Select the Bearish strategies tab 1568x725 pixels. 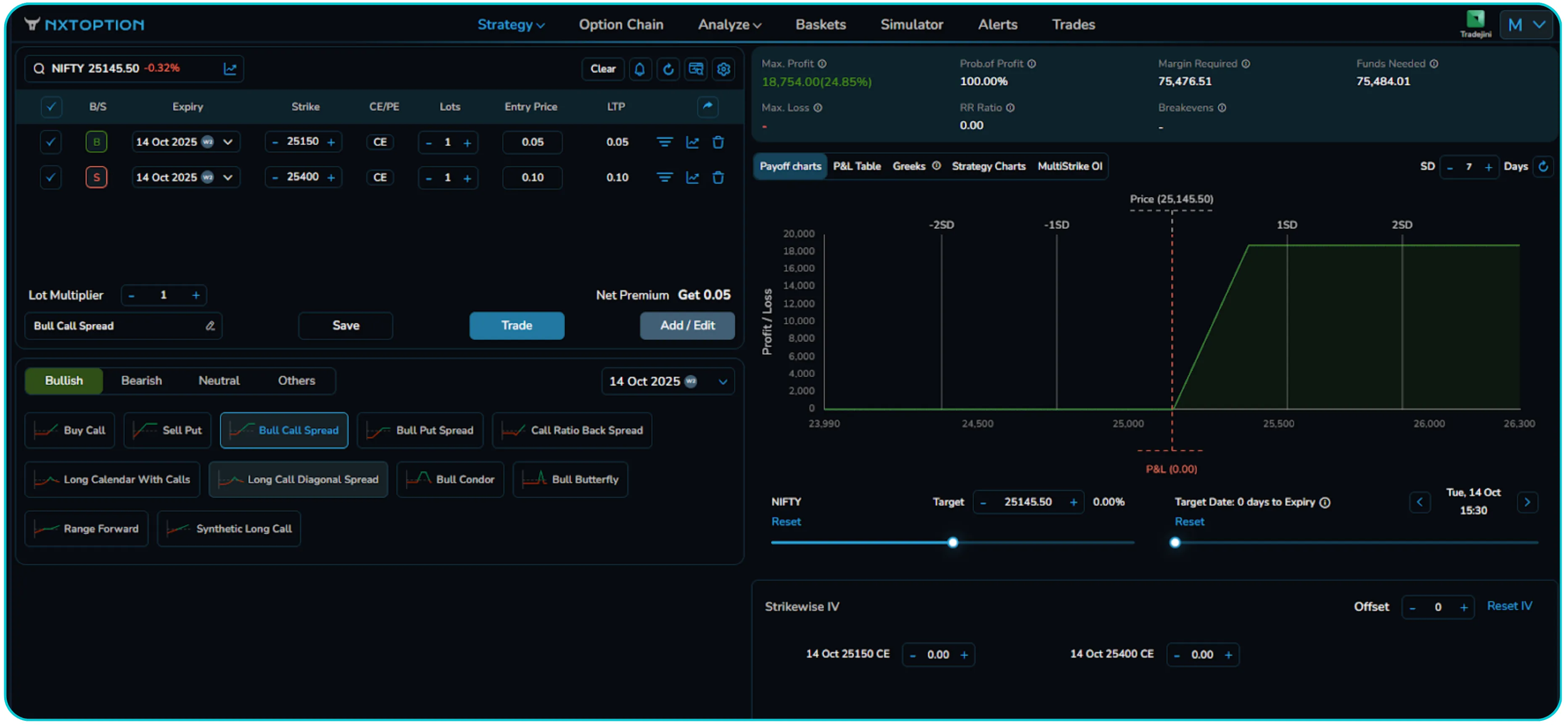(141, 381)
